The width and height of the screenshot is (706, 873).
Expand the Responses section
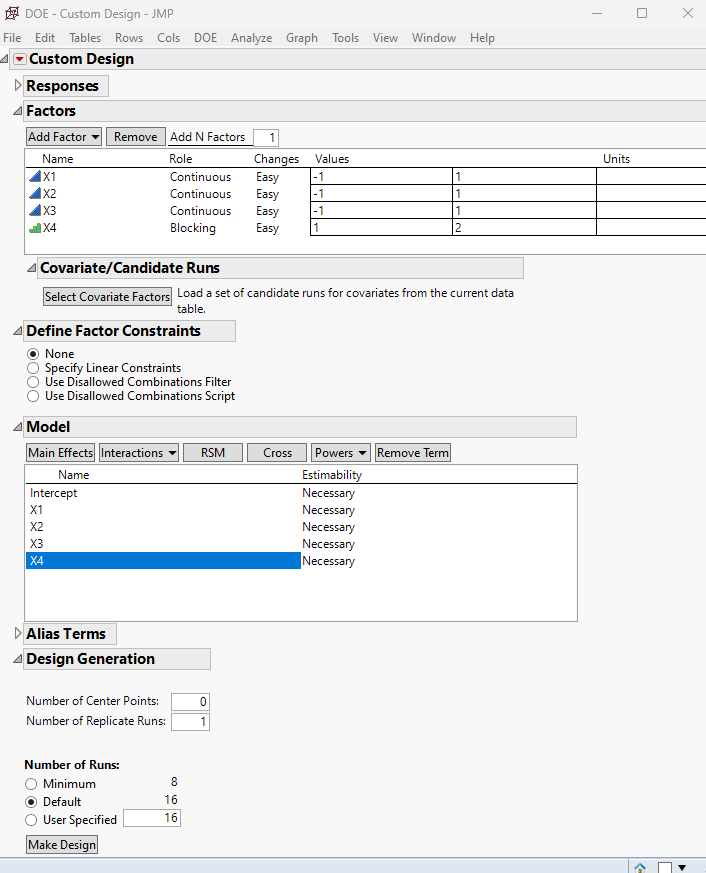pyautogui.click(x=18, y=85)
